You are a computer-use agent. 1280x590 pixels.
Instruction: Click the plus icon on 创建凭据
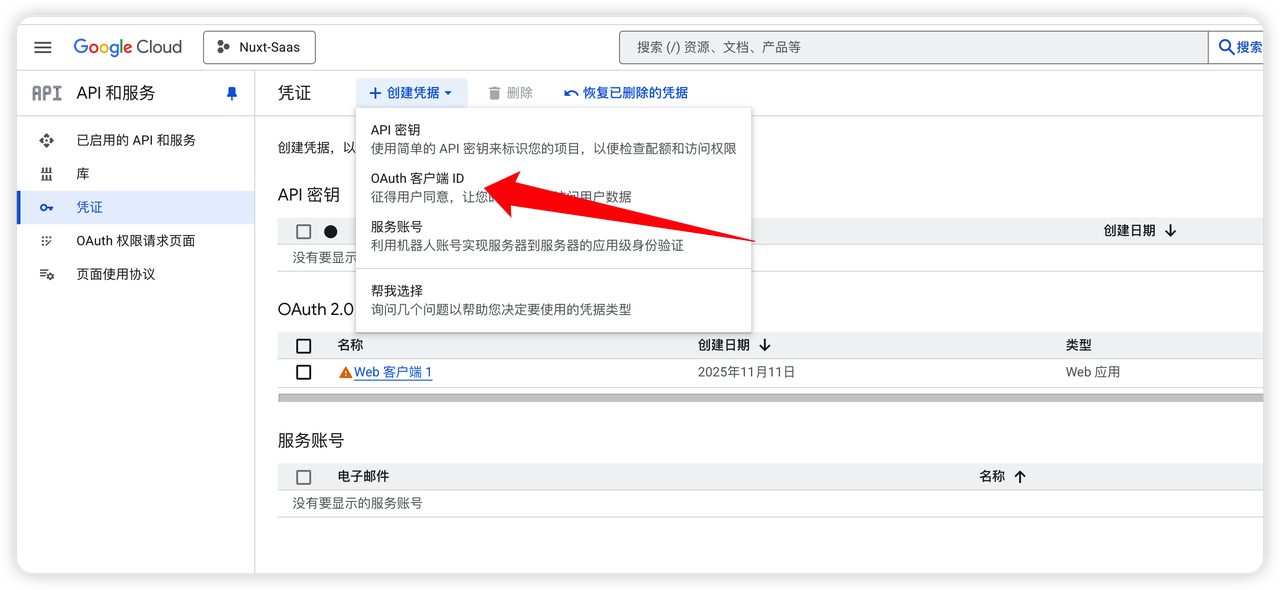[375, 93]
